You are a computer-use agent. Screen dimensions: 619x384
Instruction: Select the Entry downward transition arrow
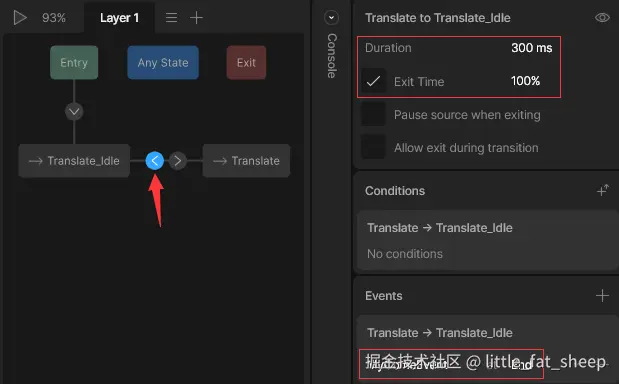74,112
